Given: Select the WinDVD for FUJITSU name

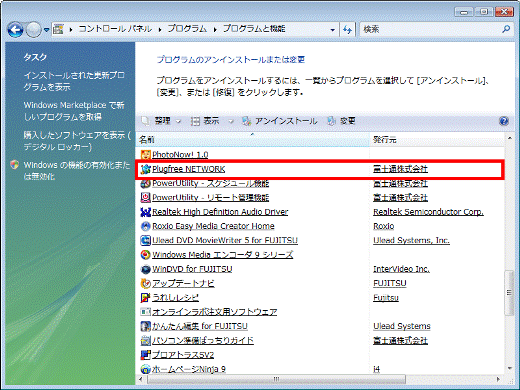Looking at the screenshot, I should (192, 269).
